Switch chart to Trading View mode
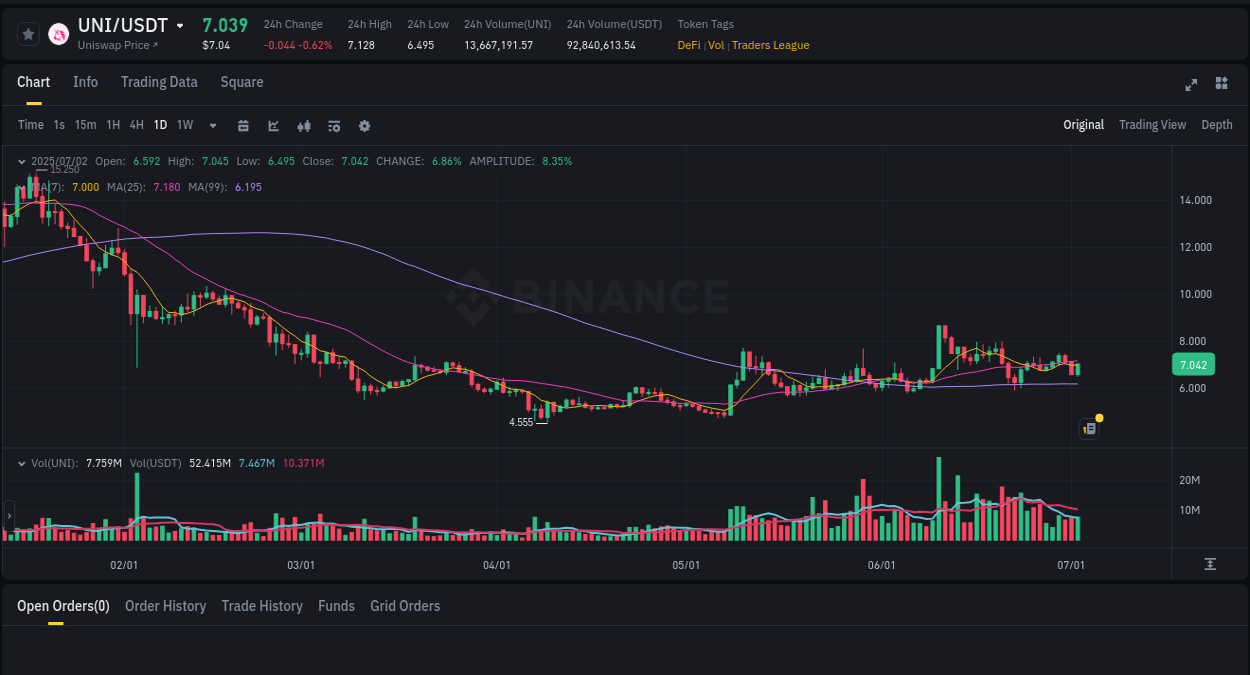This screenshot has width=1250, height=675. [1152, 125]
